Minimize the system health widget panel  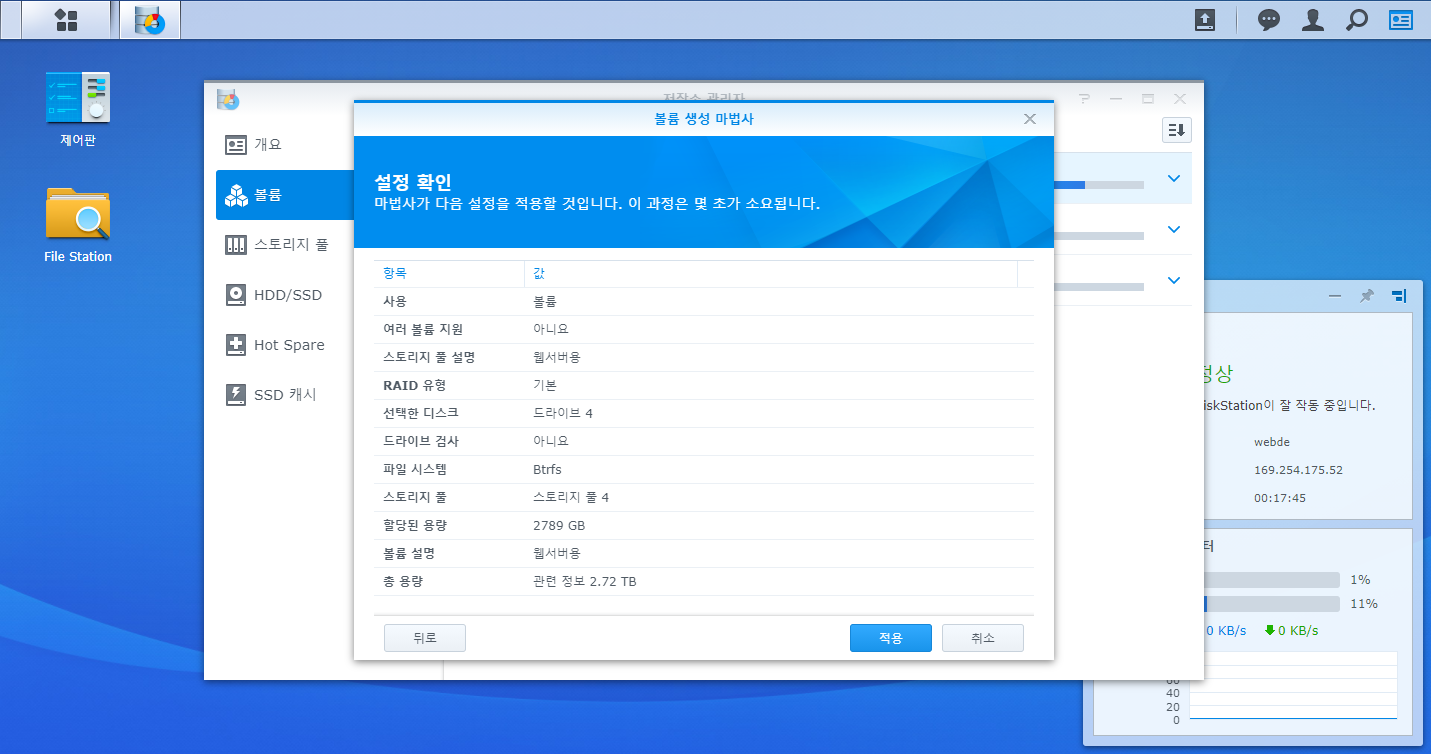(1335, 296)
